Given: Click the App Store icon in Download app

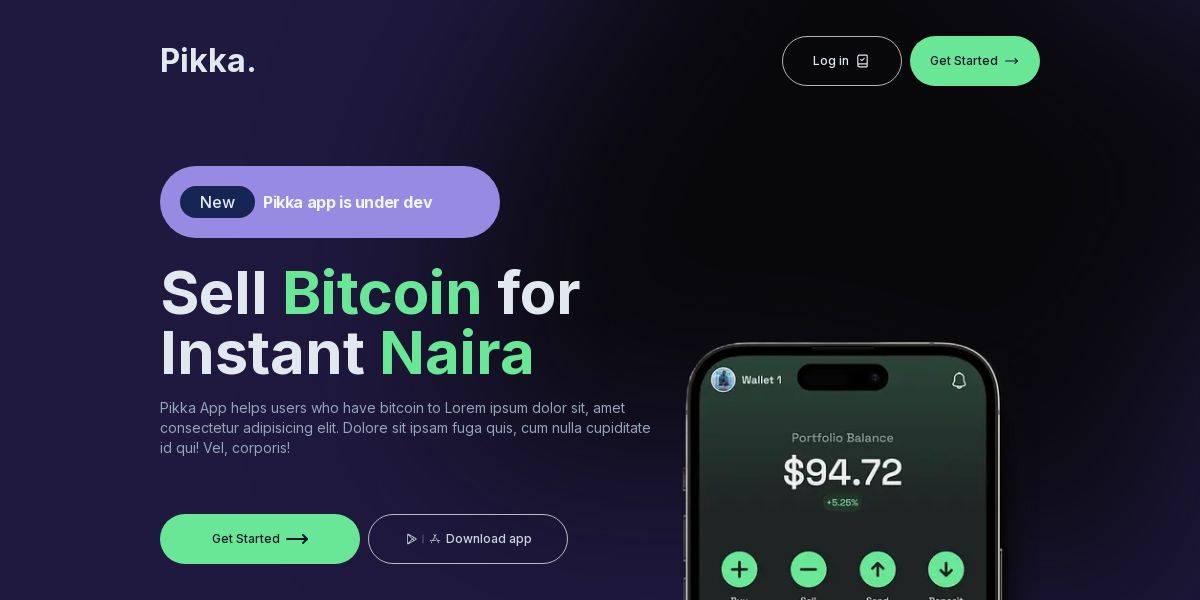Looking at the screenshot, I should coord(435,539).
